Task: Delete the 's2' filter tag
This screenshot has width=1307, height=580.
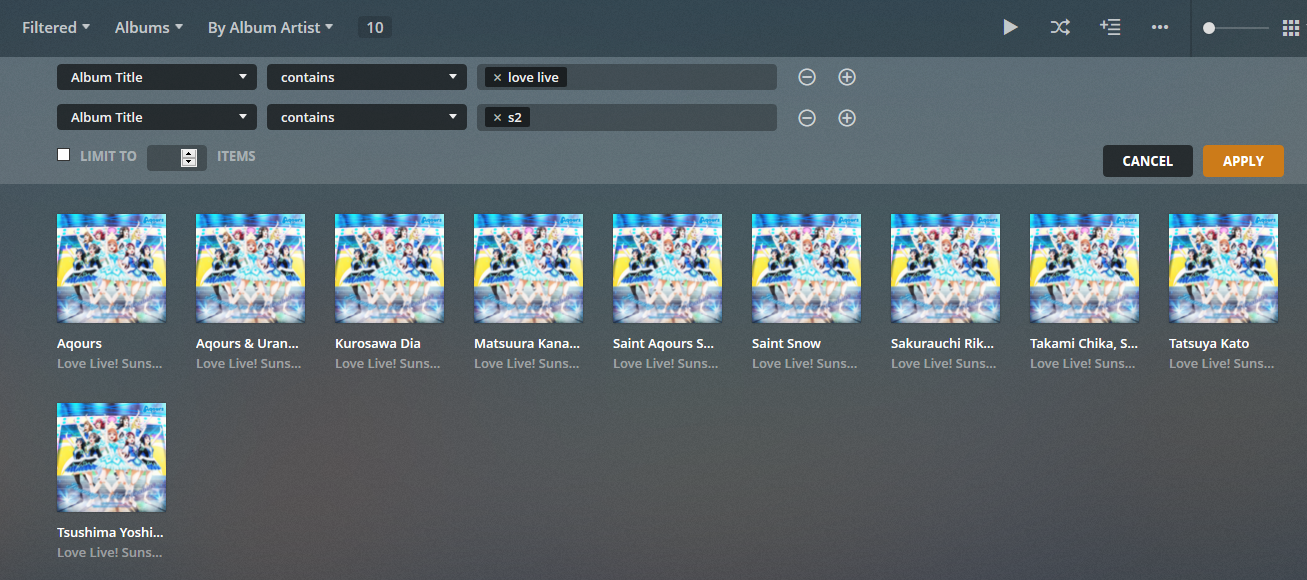Action: [x=497, y=117]
